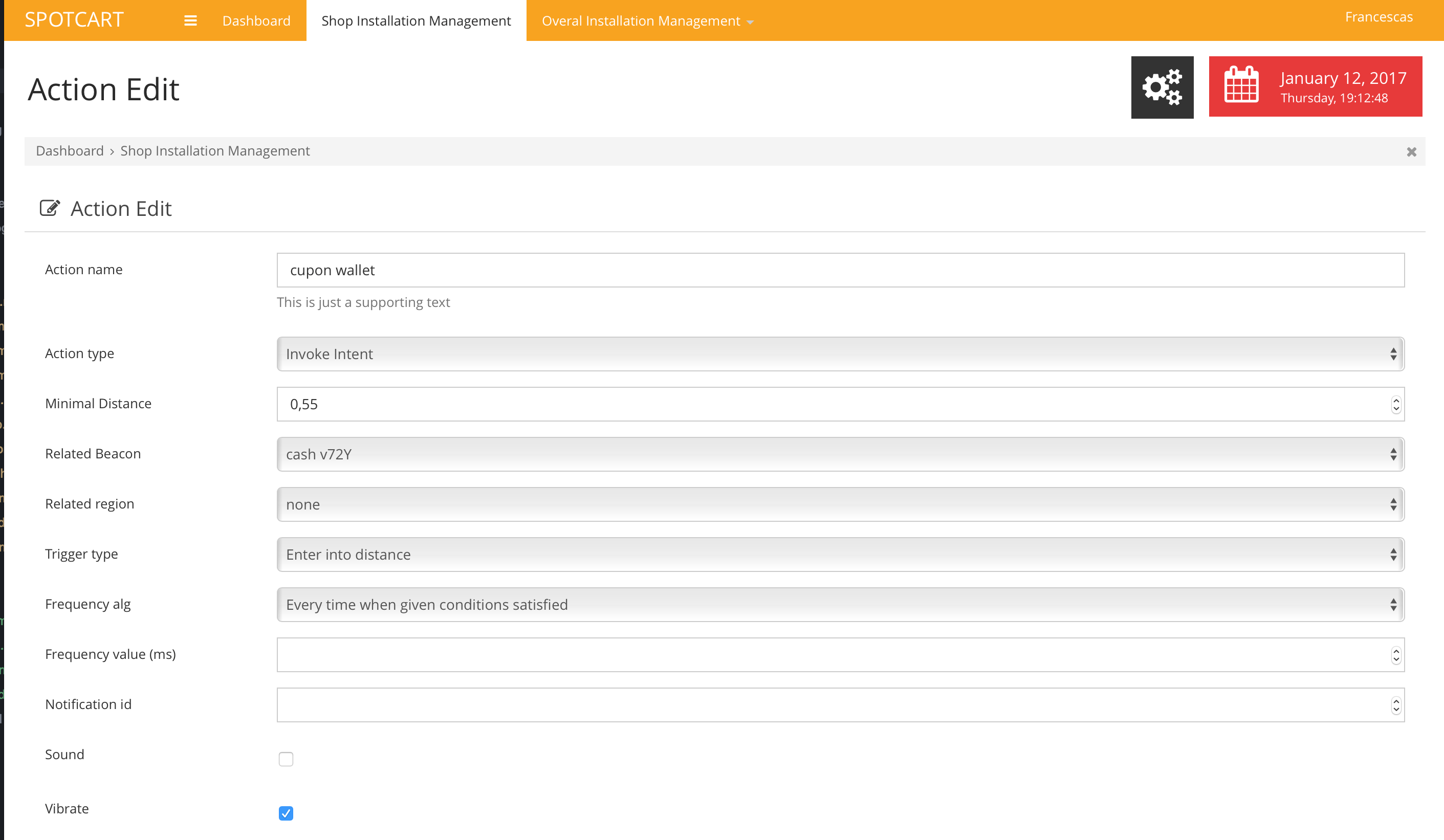The height and width of the screenshot is (840, 1444).
Task: Click the Minimal Distance input field
Action: (841, 404)
